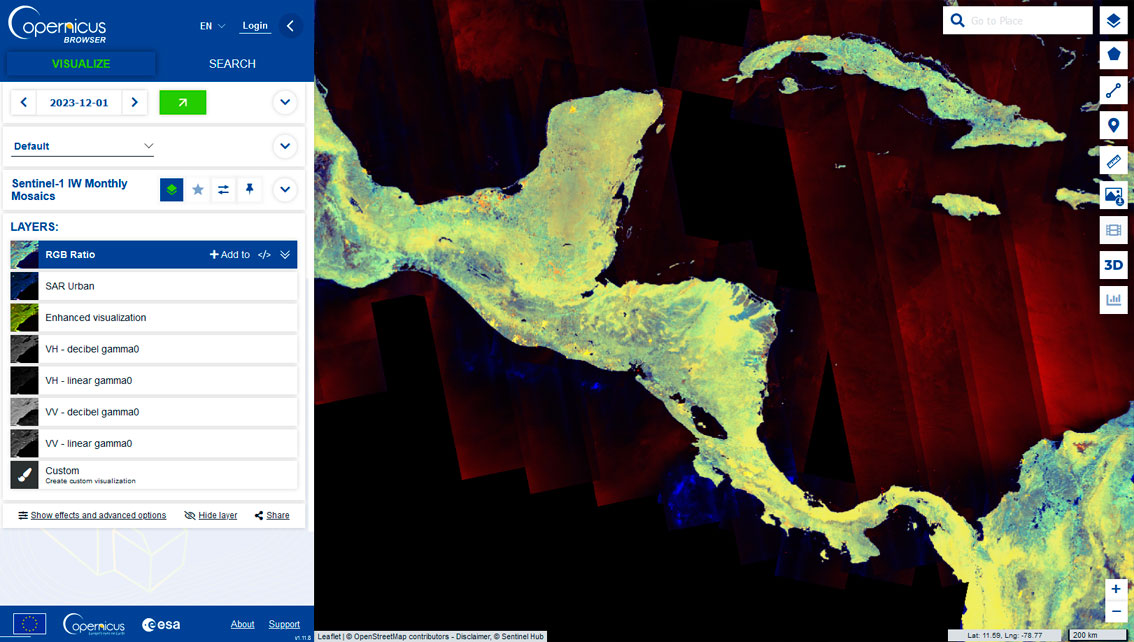Collapse the side panel with the arrow button
1134x642 pixels.
click(x=290, y=26)
